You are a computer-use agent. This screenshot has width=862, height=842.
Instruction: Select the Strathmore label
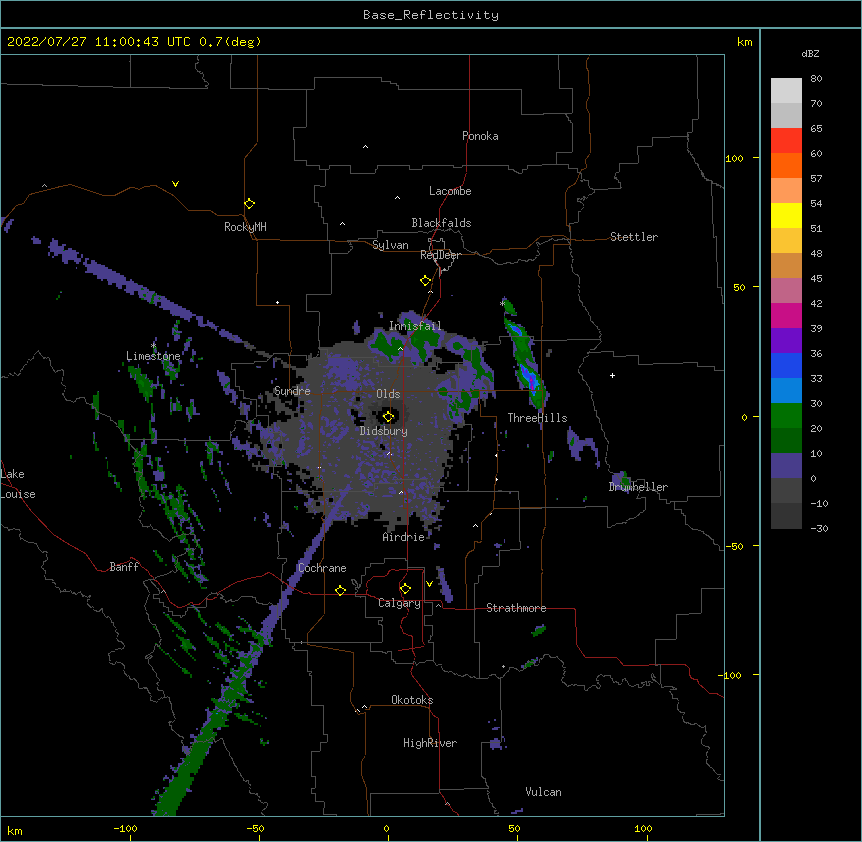click(x=516, y=608)
